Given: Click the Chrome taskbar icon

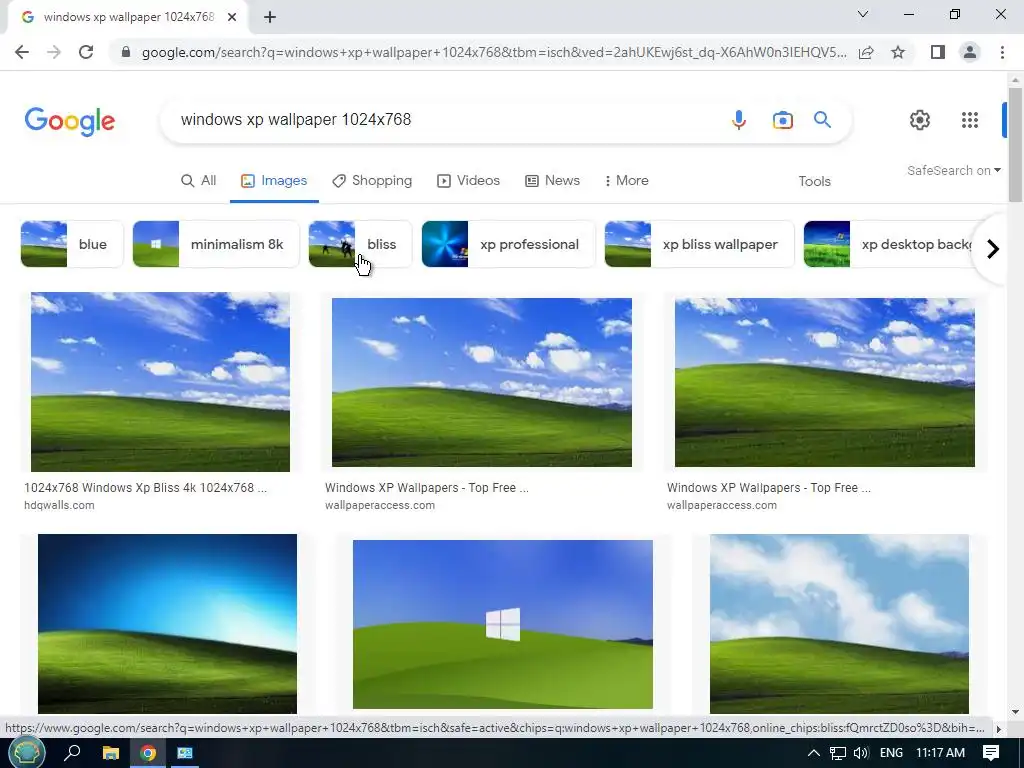Looking at the screenshot, I should pos(148,753).
